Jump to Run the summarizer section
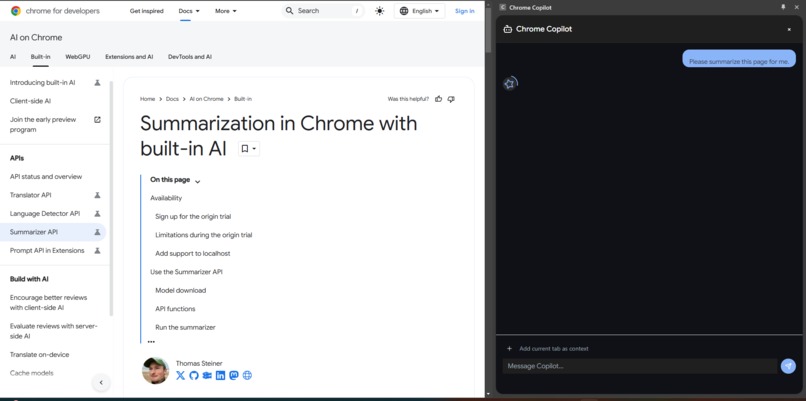This screenshot has height=401, width=806. 185,327
